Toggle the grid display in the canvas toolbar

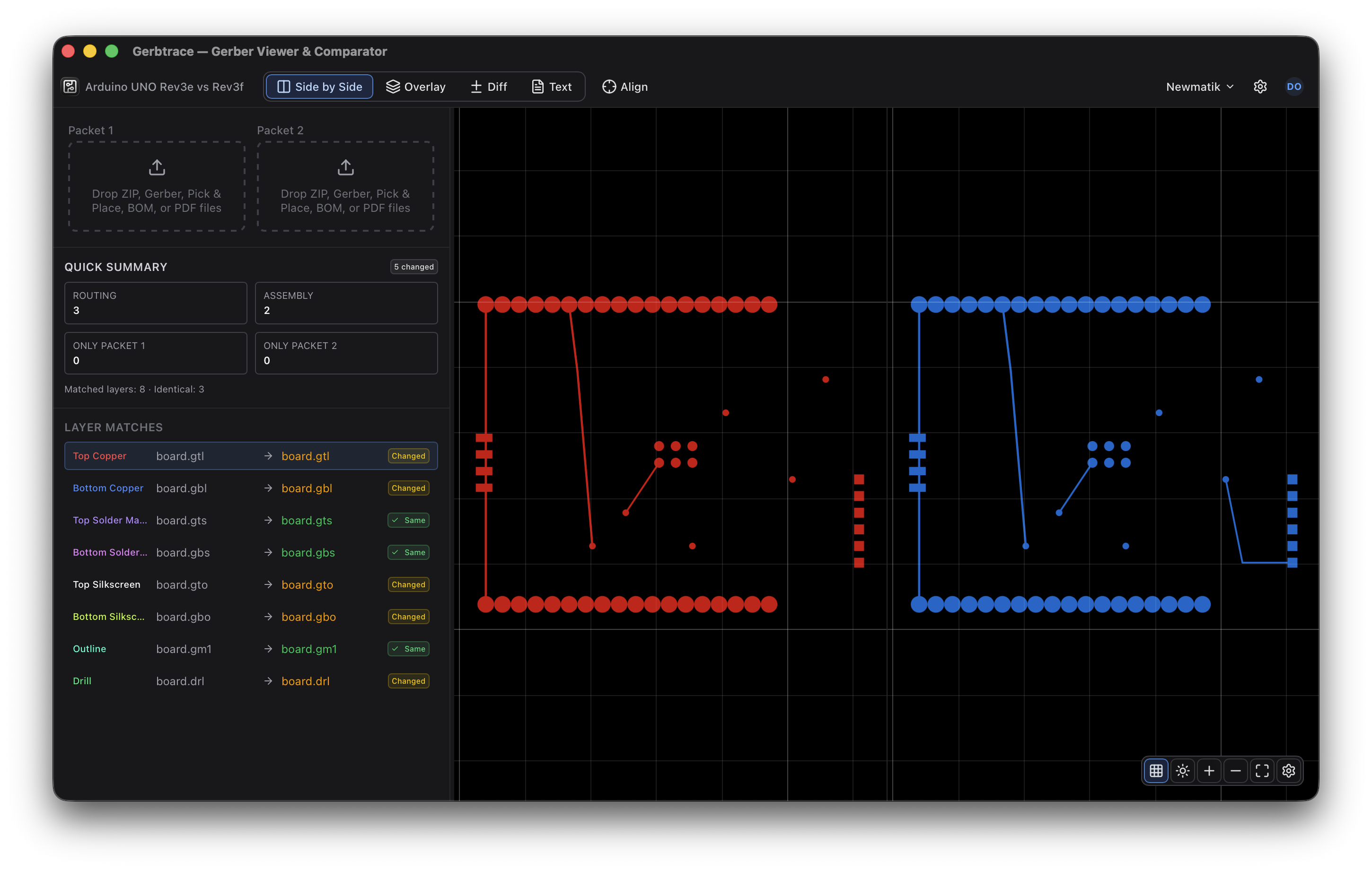pos(1155,771)
